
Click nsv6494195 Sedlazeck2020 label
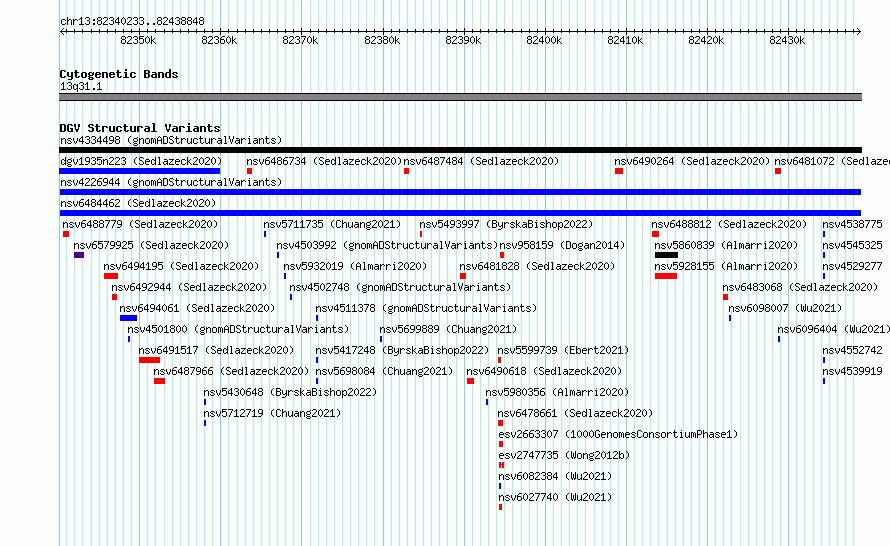pos(181,266)
